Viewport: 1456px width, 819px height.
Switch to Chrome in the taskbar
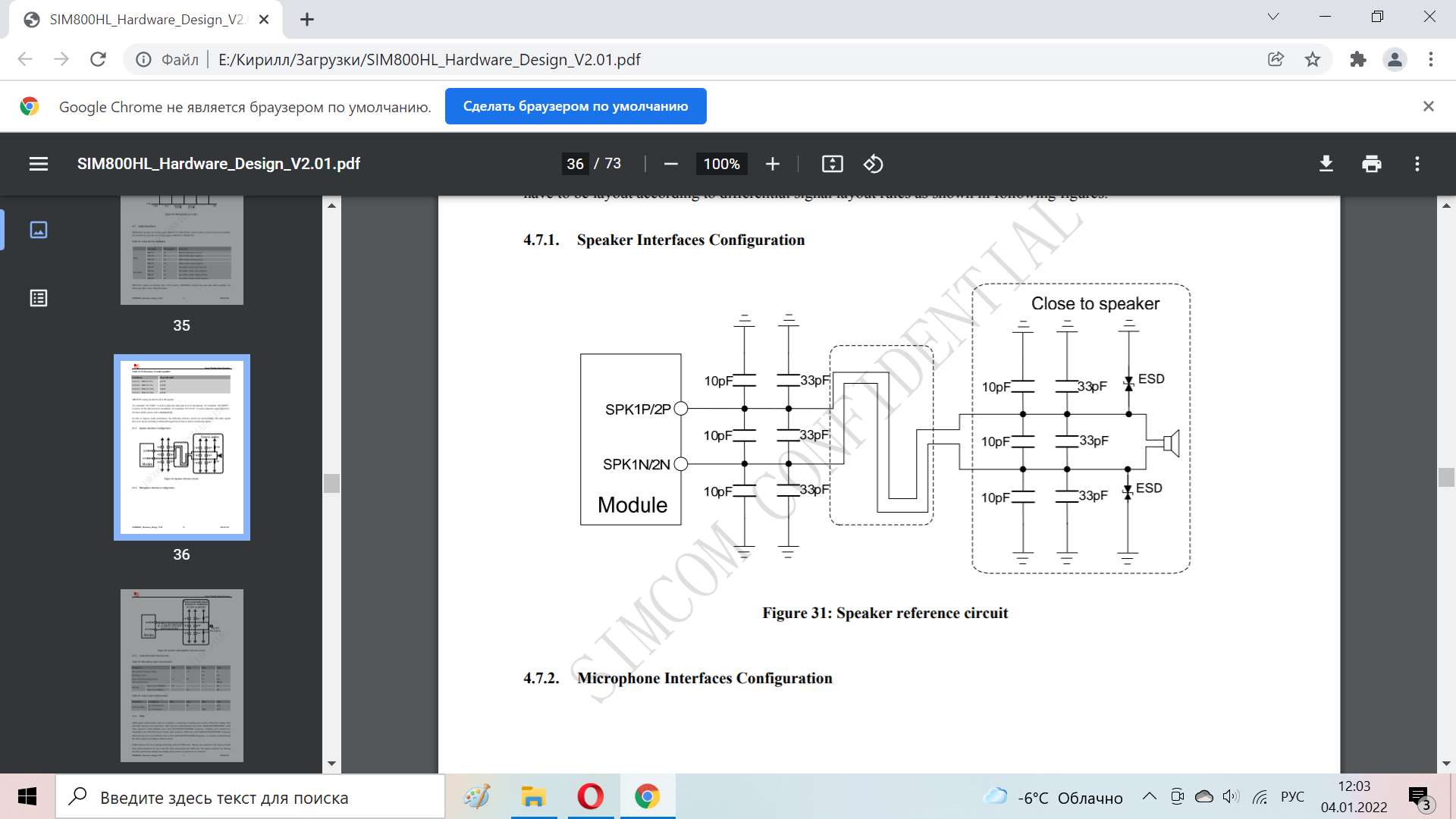(x=647, y=796)
